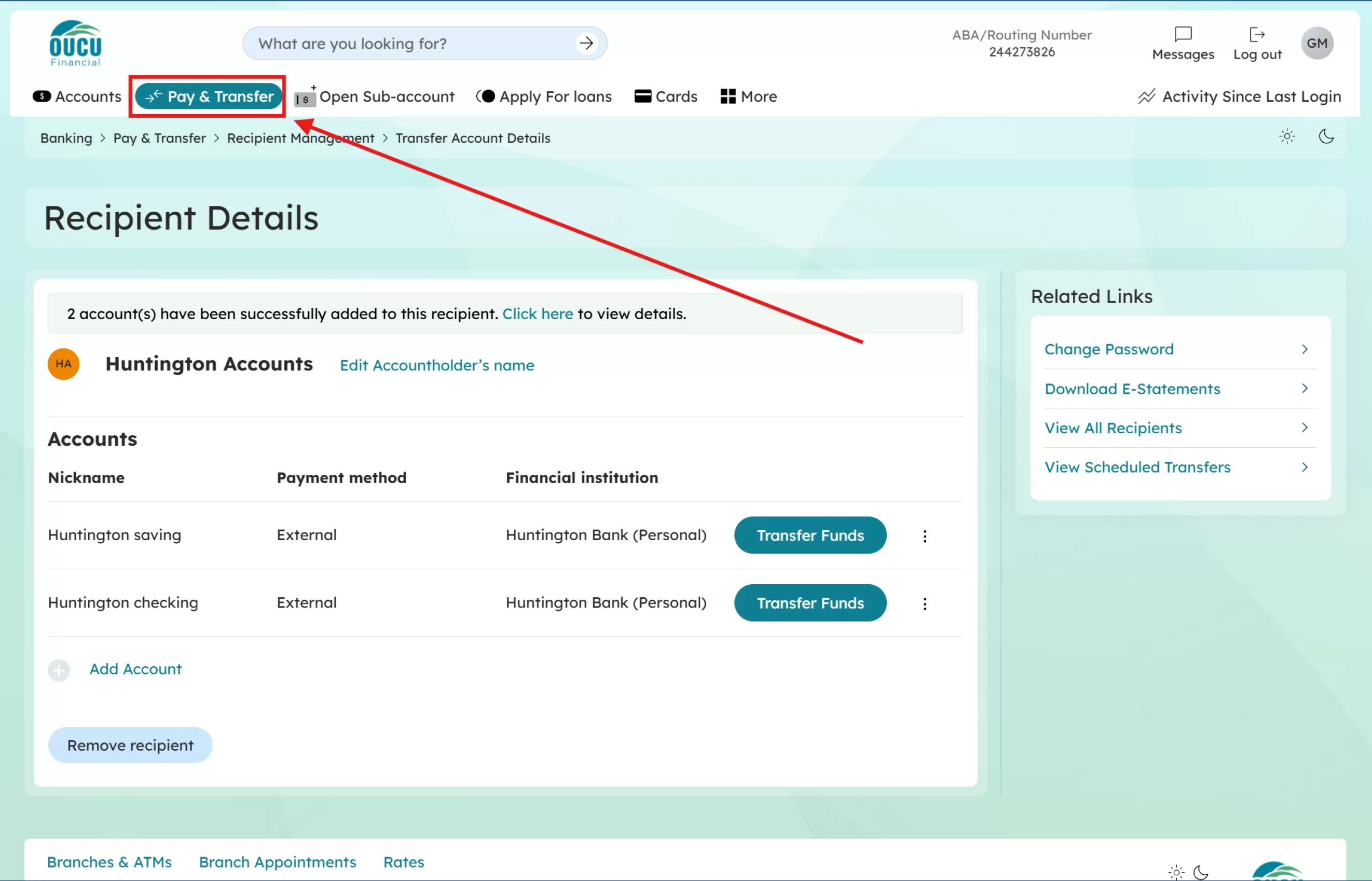Open the Accounts menu

77,96
